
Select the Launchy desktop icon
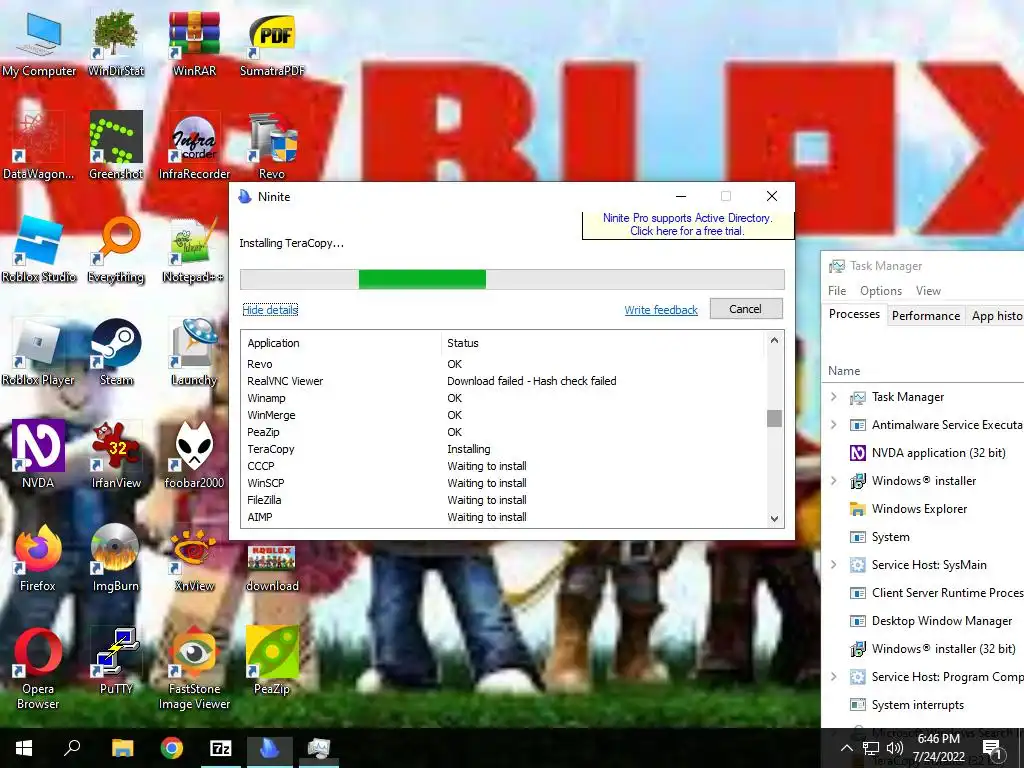(x=194, y=353)
